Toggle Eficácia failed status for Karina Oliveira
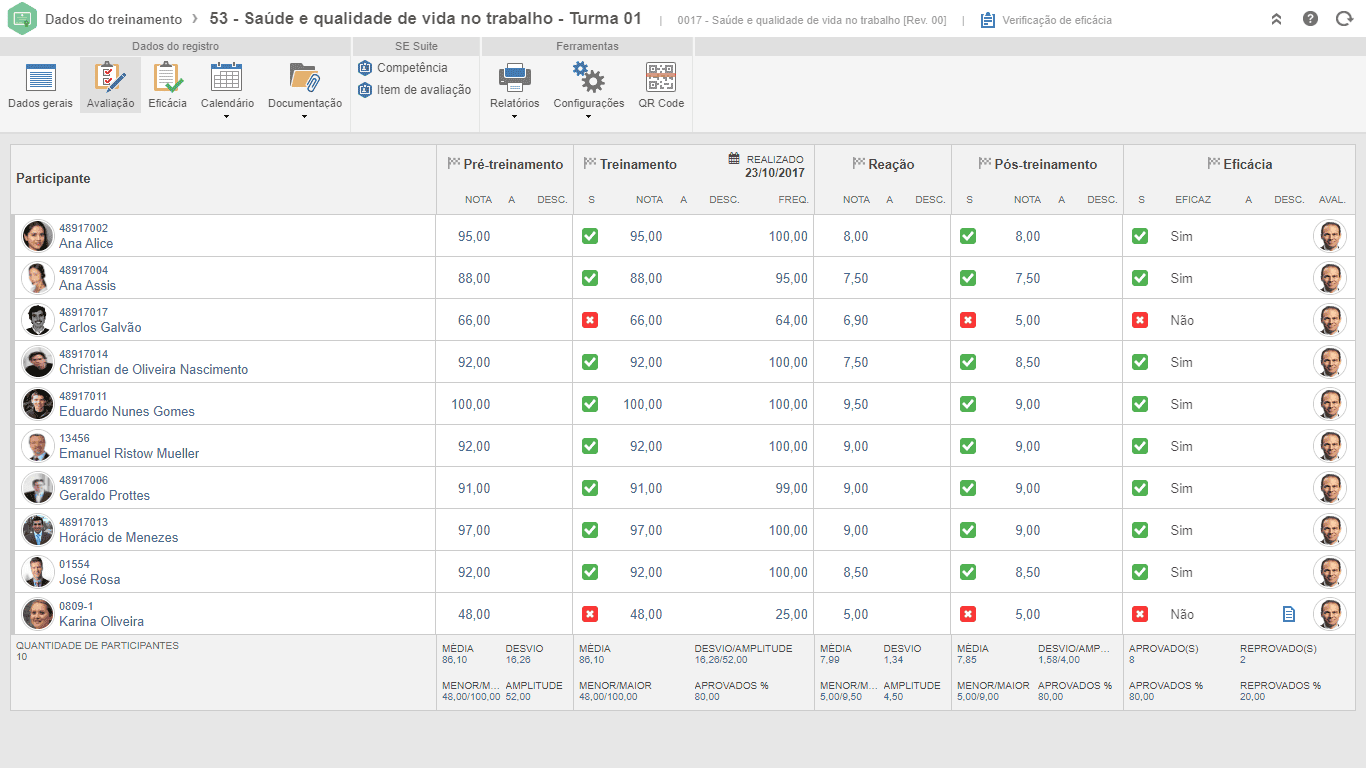The width and height of the screenshot is (1366, 768). pyautogui.click(x=1140, y=614)
